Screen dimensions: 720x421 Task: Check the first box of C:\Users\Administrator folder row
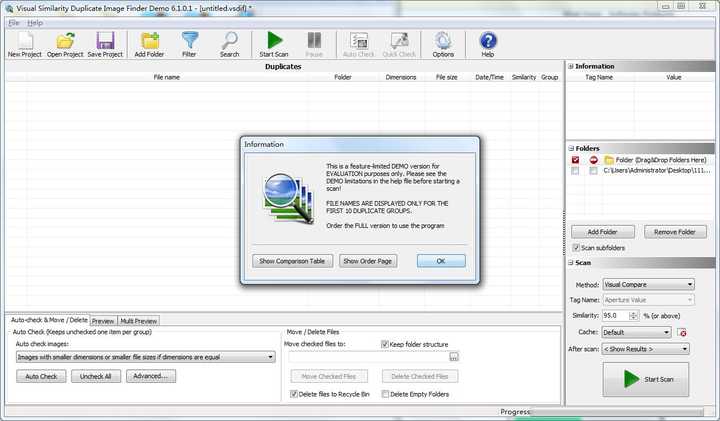pyautogui.click(x=575, y=171)
